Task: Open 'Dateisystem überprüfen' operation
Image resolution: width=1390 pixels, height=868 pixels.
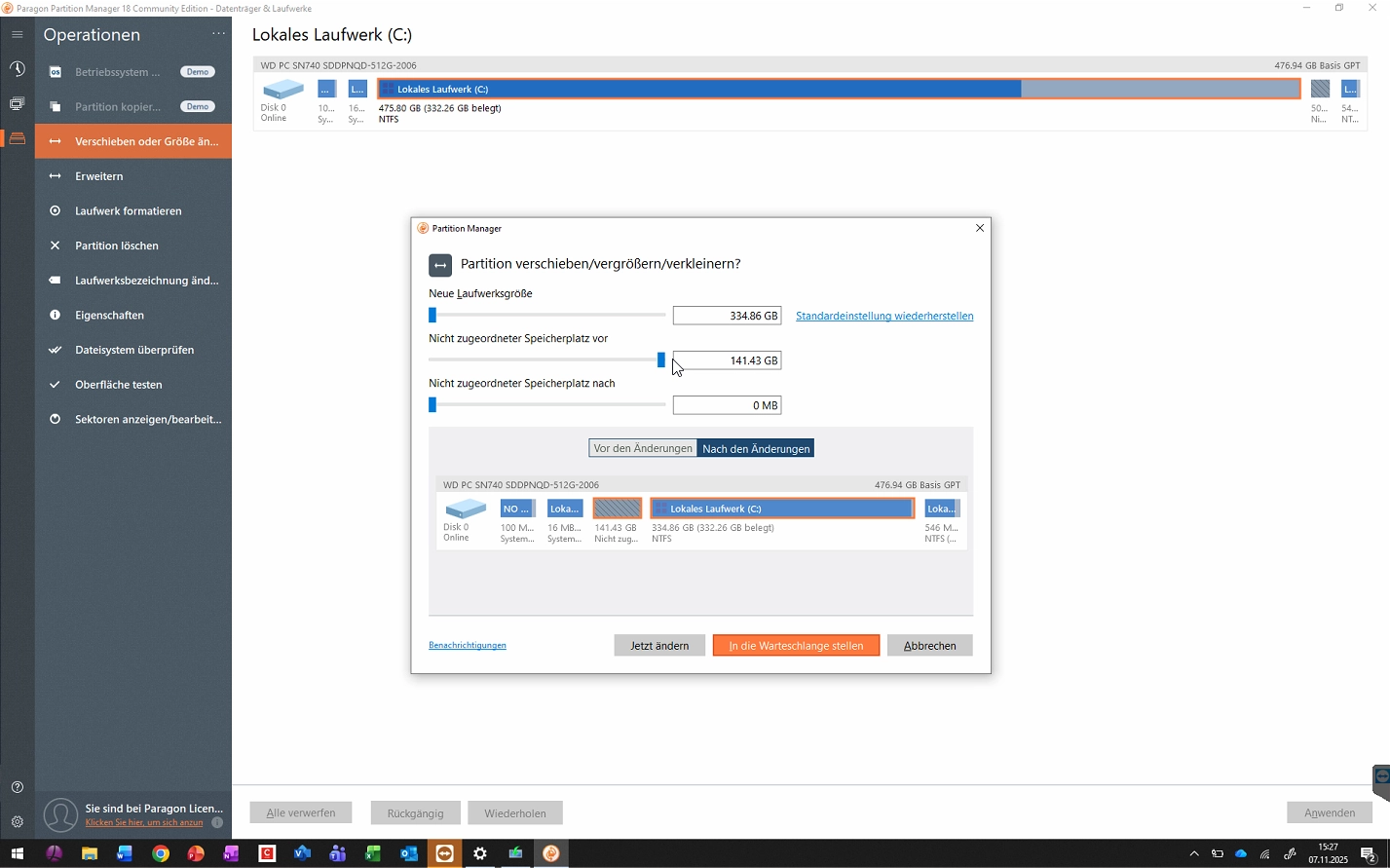Action: click(134, 350)
